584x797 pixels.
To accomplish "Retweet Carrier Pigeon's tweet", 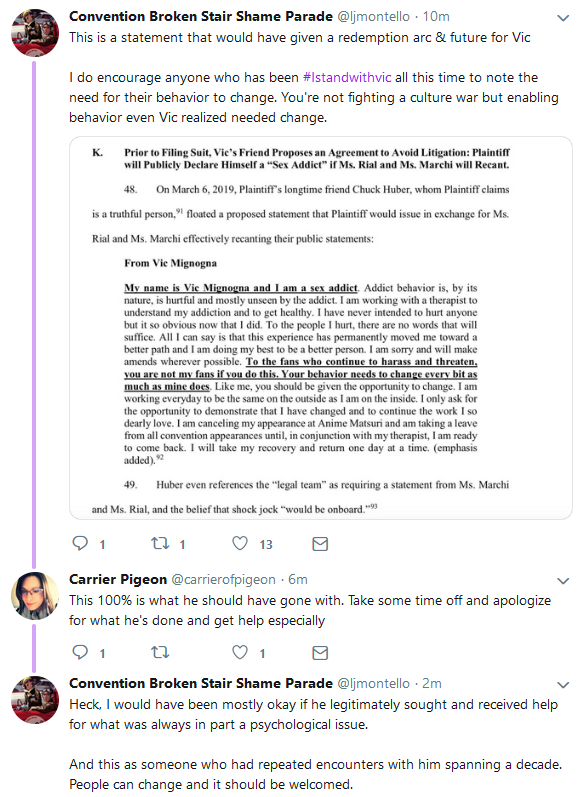I will tap(161, 652).
